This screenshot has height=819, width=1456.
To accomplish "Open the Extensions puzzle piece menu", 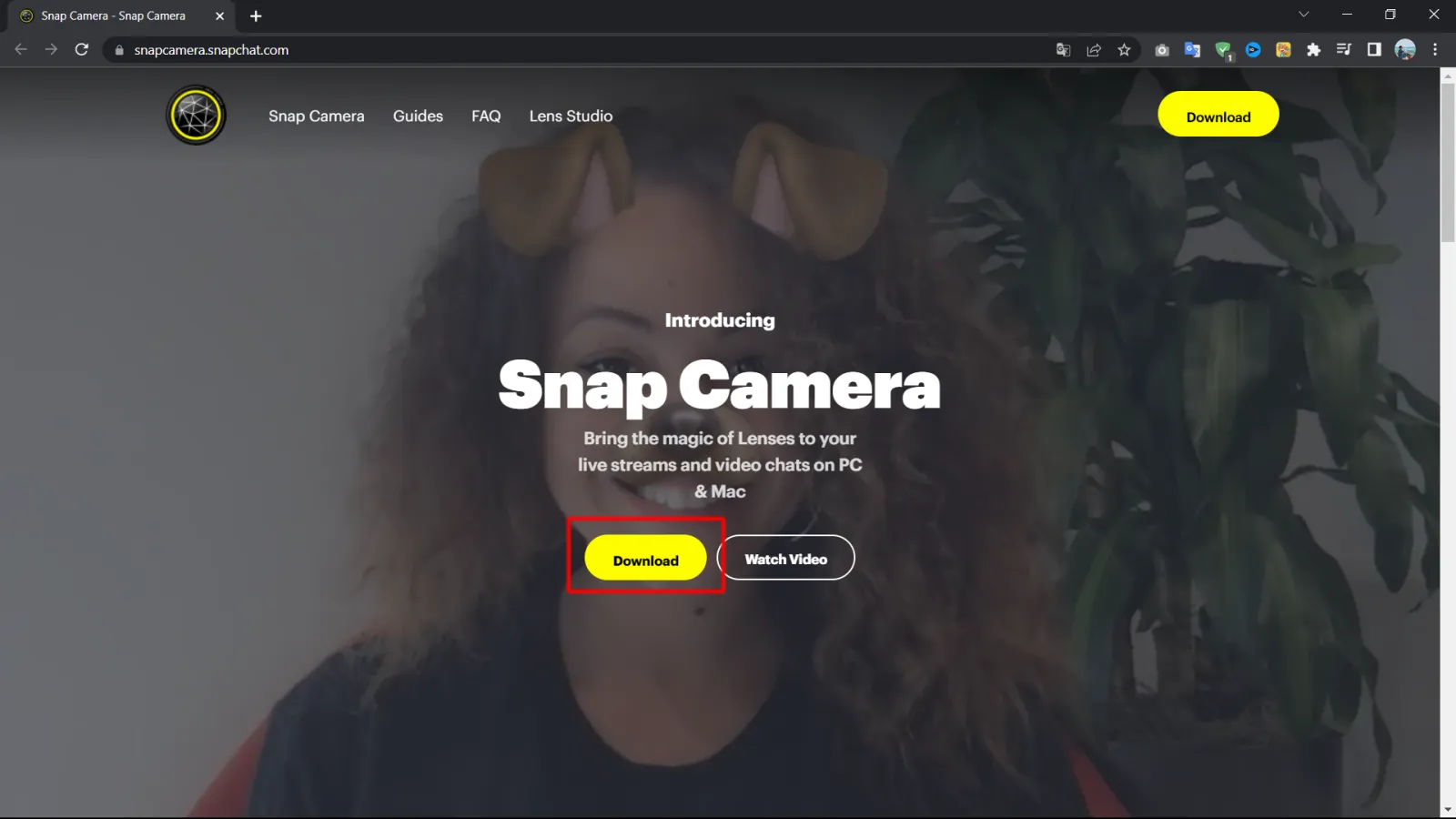I will (1313, 50).
